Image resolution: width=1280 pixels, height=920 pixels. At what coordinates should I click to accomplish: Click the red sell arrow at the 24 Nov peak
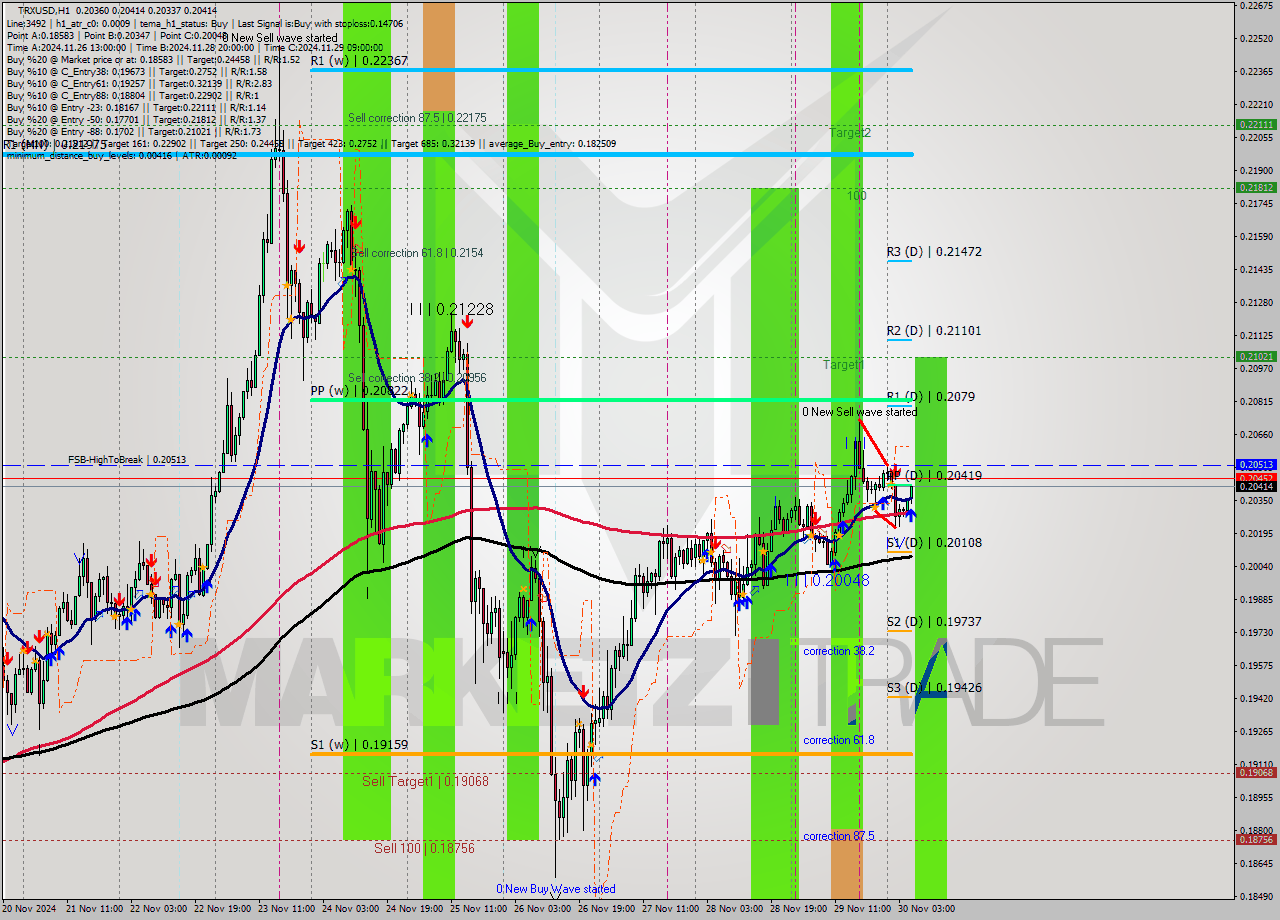[356, 223]
